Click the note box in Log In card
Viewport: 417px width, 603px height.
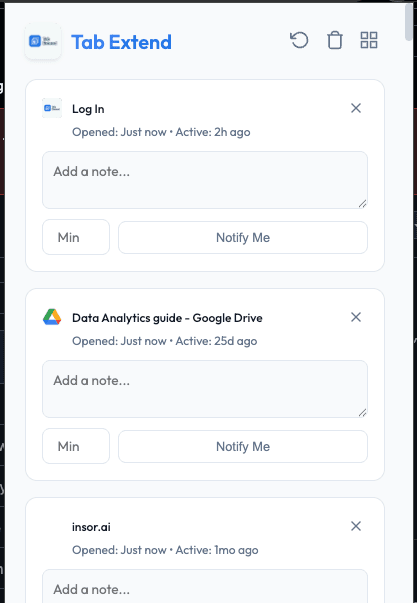tap(205, 180)
